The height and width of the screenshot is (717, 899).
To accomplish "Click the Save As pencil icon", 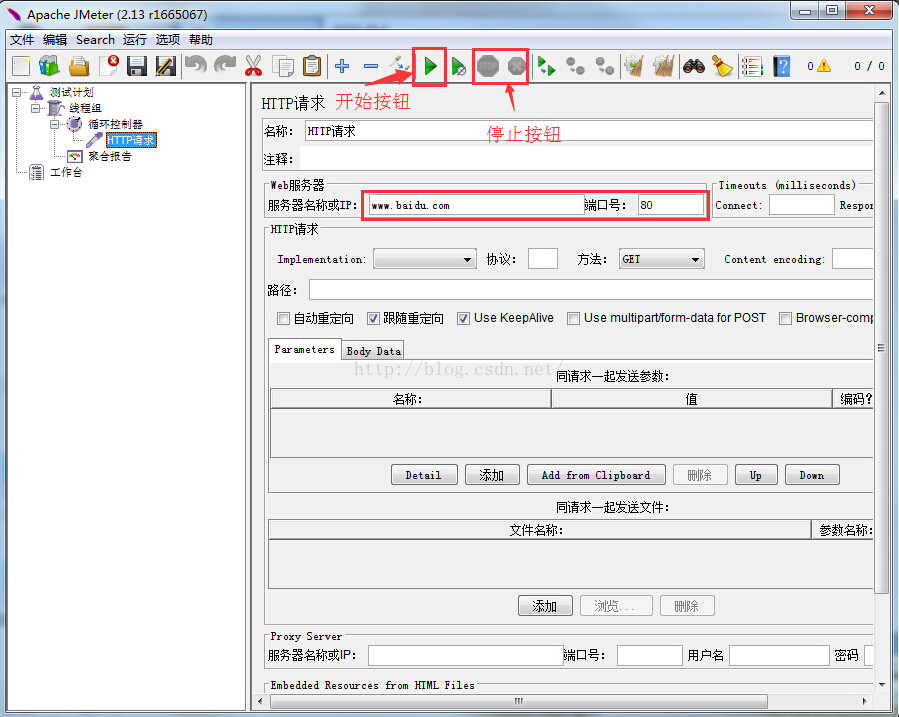I will (x=166, y=66).
